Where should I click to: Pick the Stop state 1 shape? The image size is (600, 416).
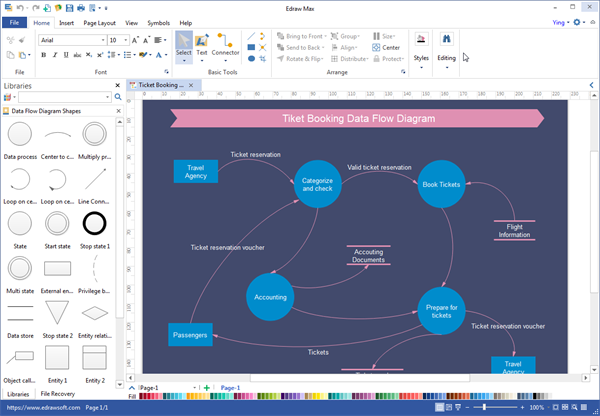coord(94,223)
